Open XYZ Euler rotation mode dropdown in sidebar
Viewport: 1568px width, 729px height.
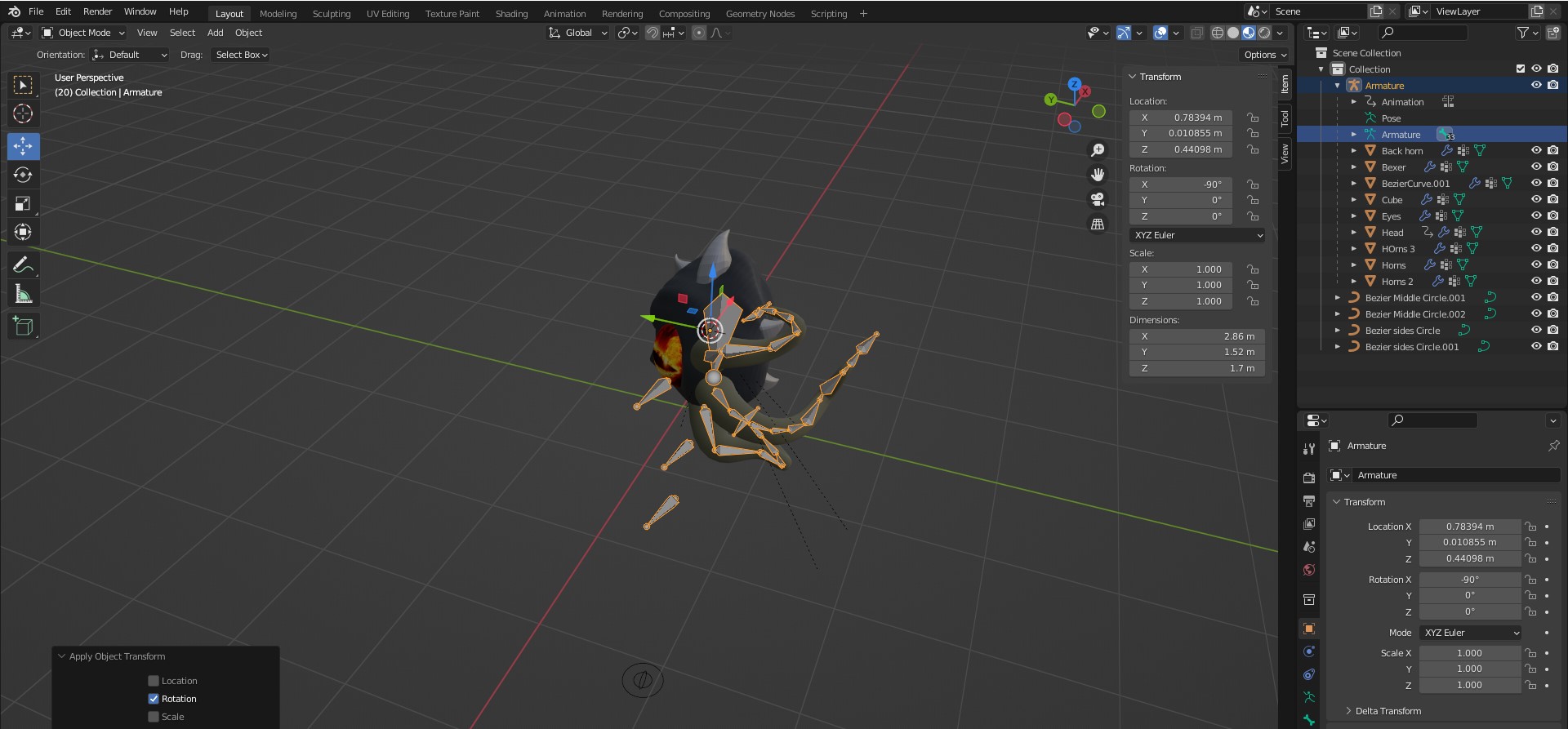(1197, 235)
